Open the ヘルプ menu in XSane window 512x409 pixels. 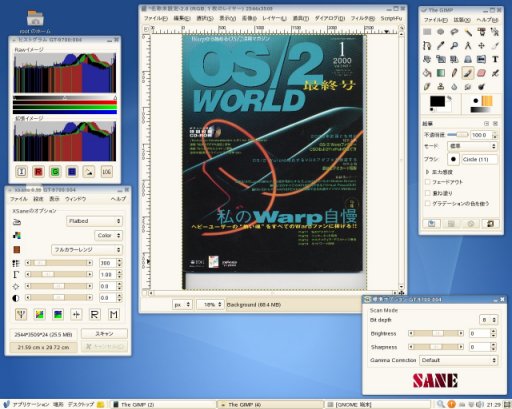coord(118,199)
